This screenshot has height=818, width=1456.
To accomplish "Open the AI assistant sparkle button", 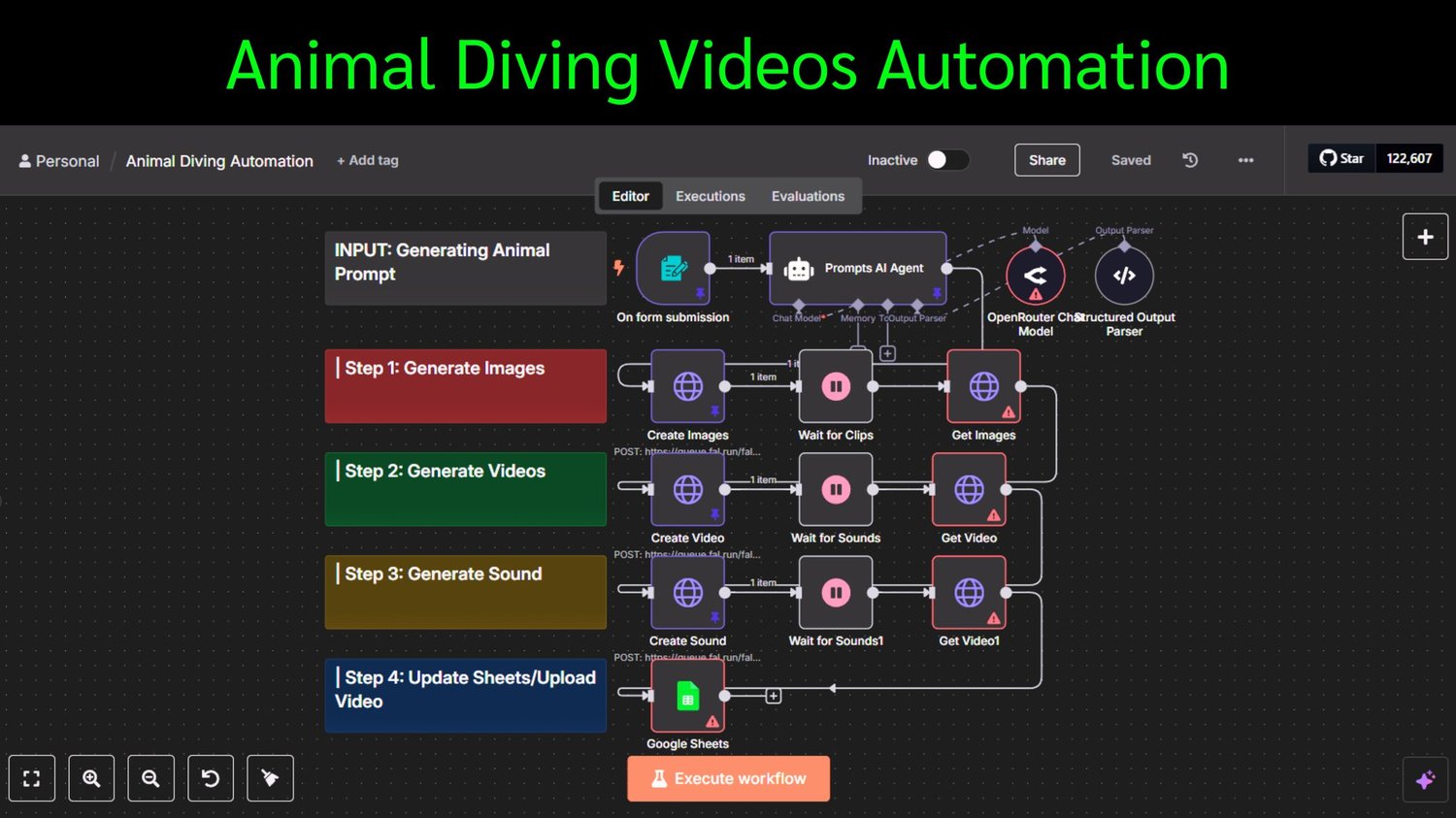I will pos(1425,780).
